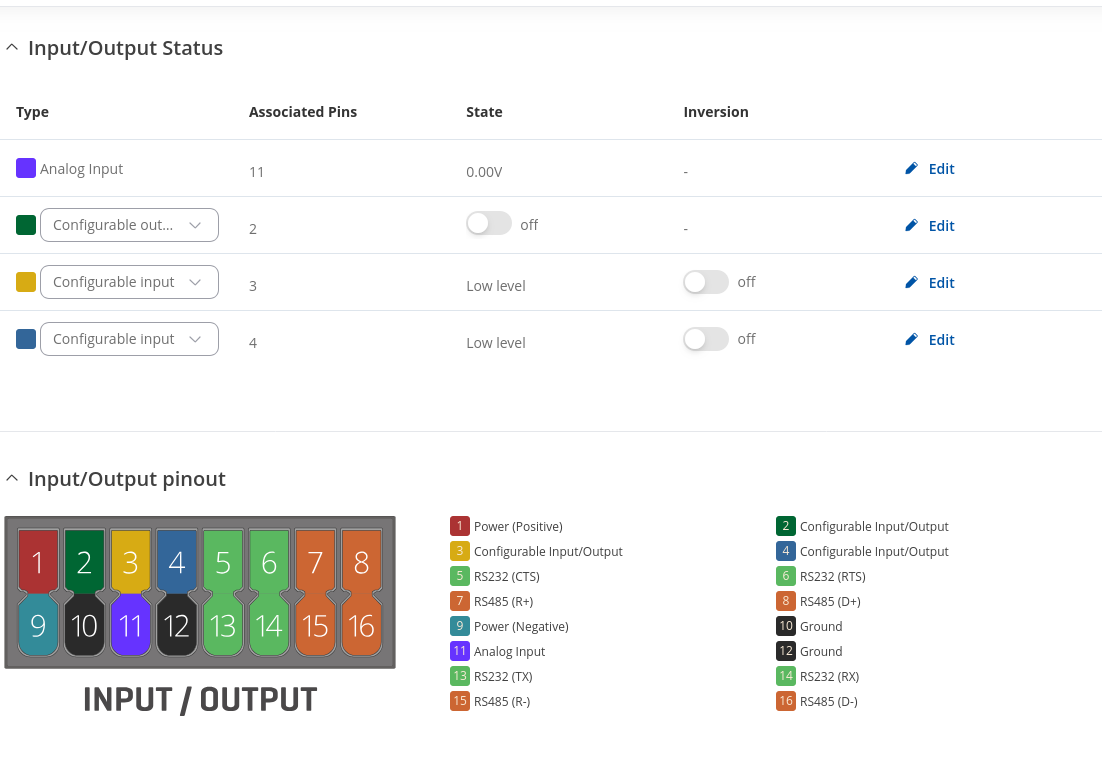Click the RS232 (RX) legend number 14 badge

pos(785,677)
